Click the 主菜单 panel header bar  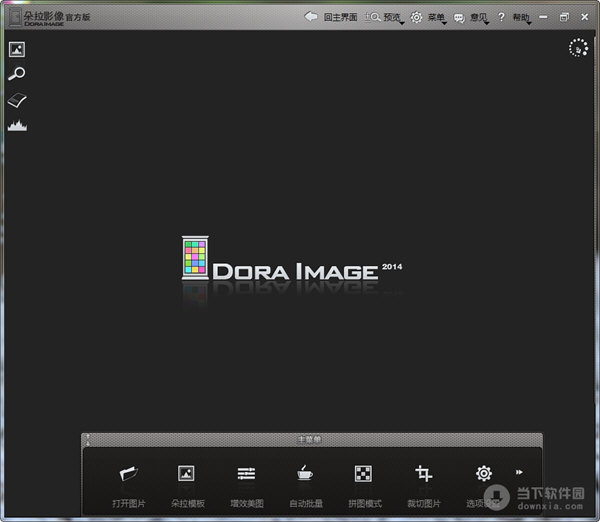pyautogui.click(x=311, y=440)
